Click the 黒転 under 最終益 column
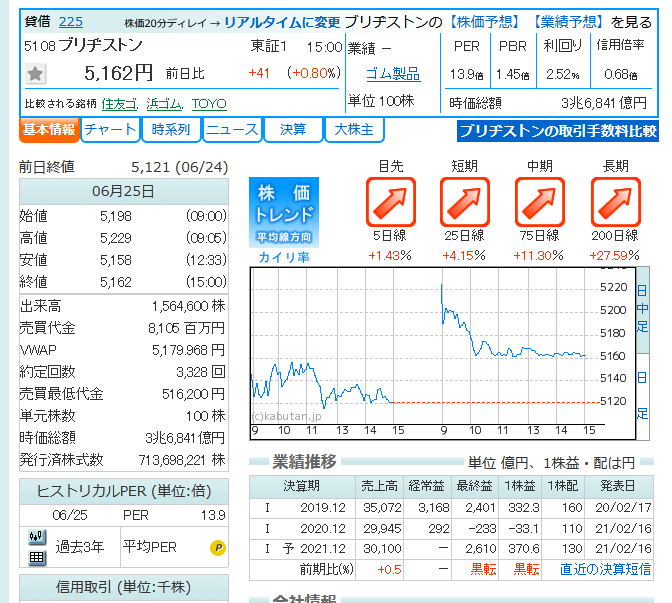Viewport: 672px width, 603px height. pyautogui.click(x=483, y=569)
